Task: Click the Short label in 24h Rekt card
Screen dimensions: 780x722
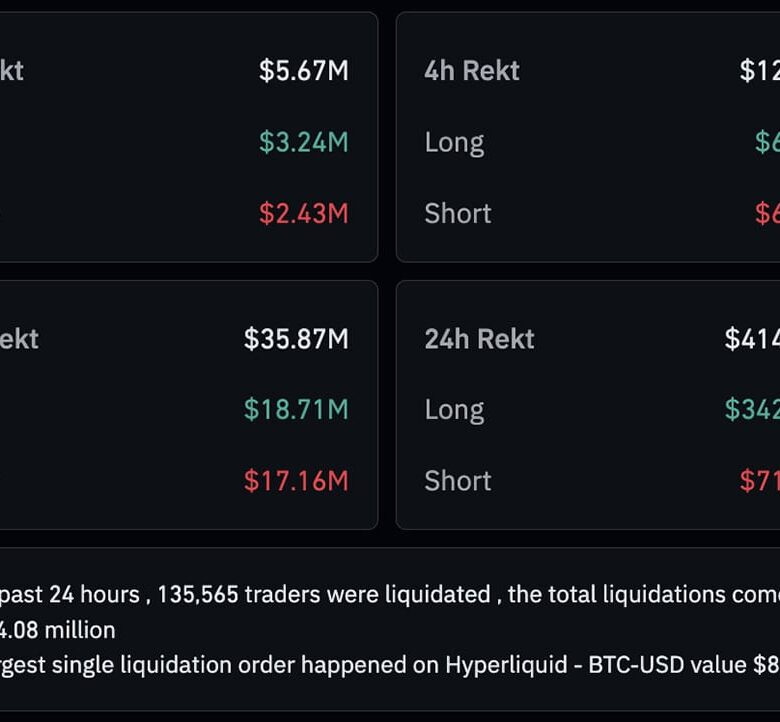Action: [x=457, y=480]
